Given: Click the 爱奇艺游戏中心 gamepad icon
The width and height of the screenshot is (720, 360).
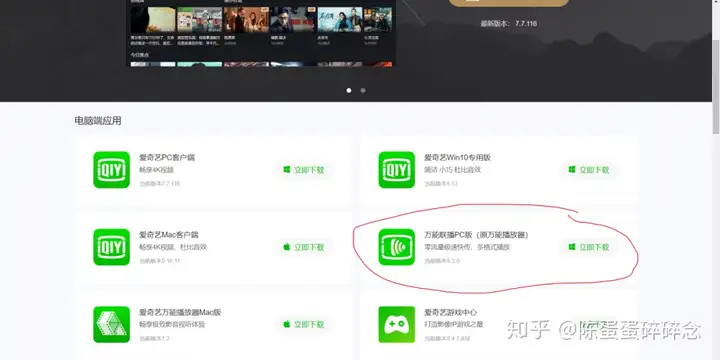Looking at the screenshot, I should coord(397,325).
